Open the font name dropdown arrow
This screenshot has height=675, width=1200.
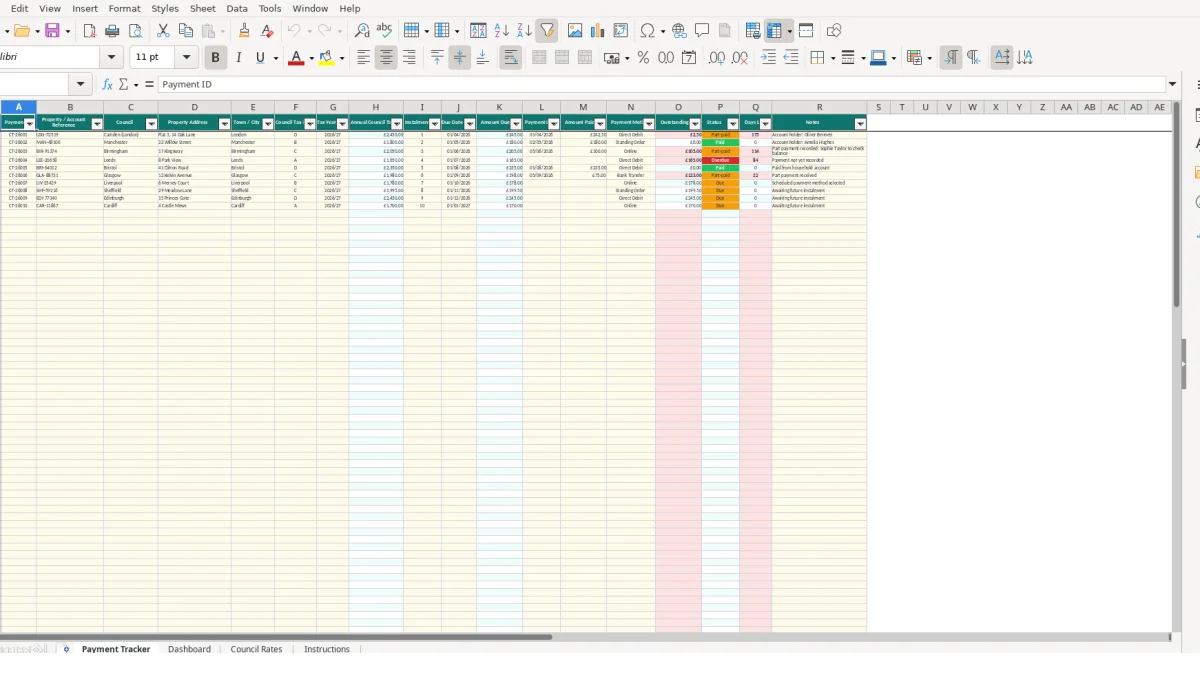(111, 58)
